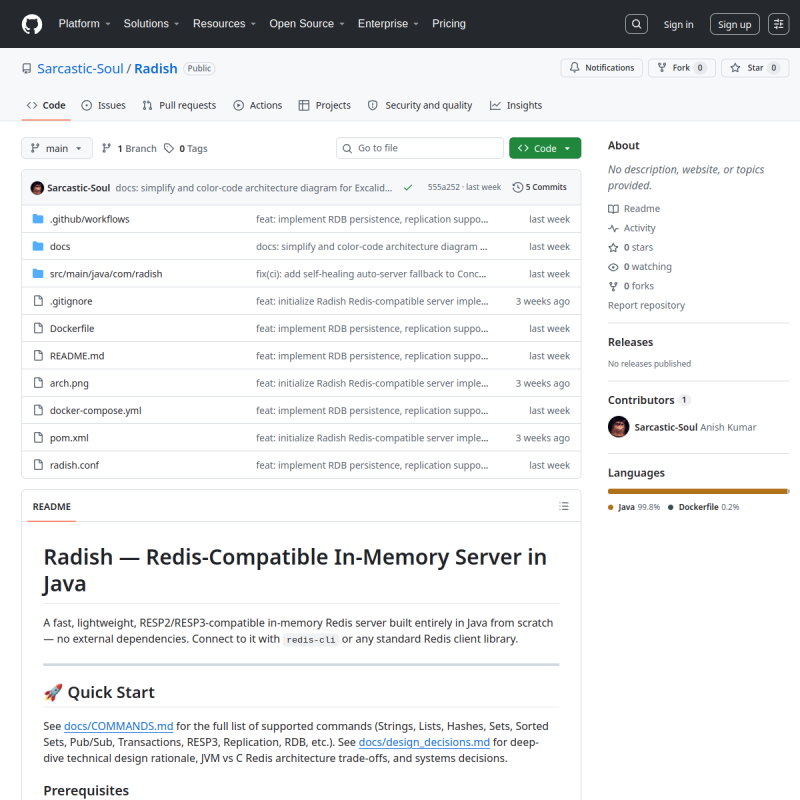Open the src/main/java/com/radish folder
The height and width of the screenshot is (800, 800).
[x=106, y=273]
